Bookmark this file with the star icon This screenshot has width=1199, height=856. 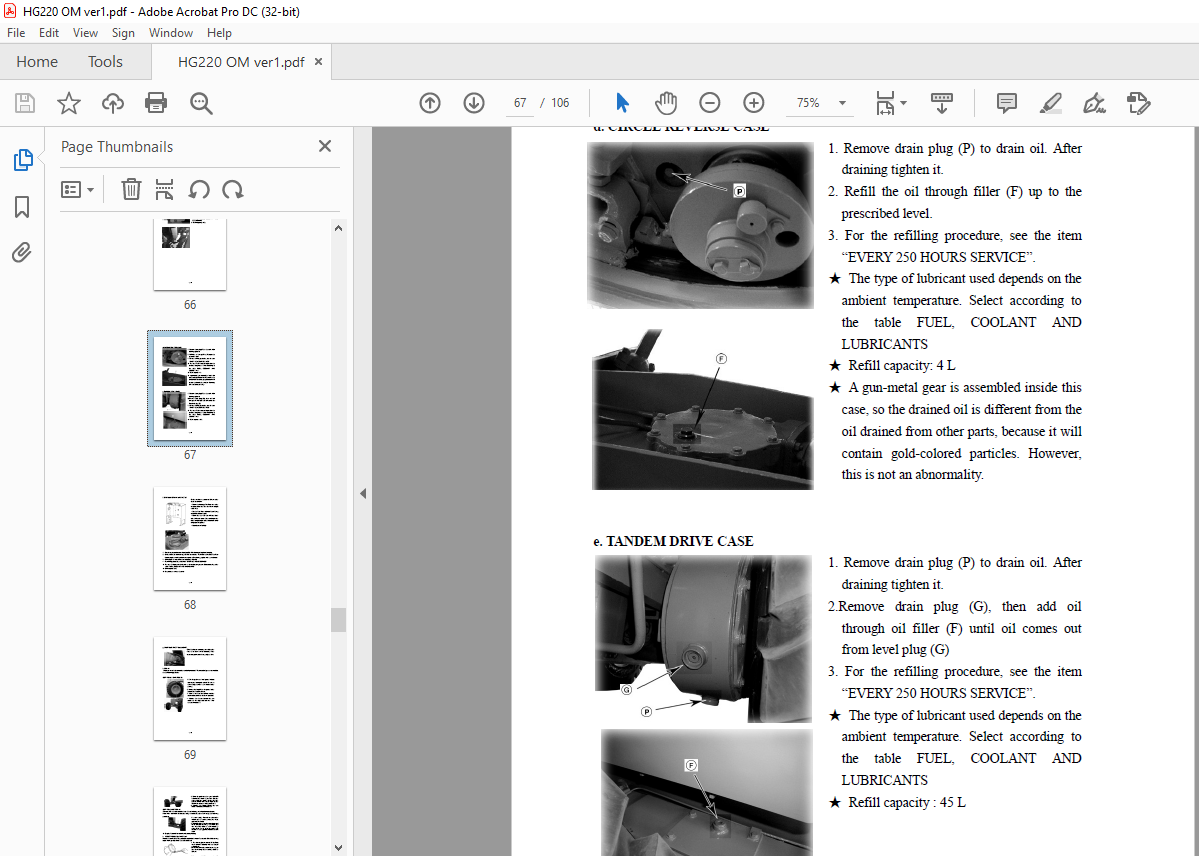pos(69,103)
